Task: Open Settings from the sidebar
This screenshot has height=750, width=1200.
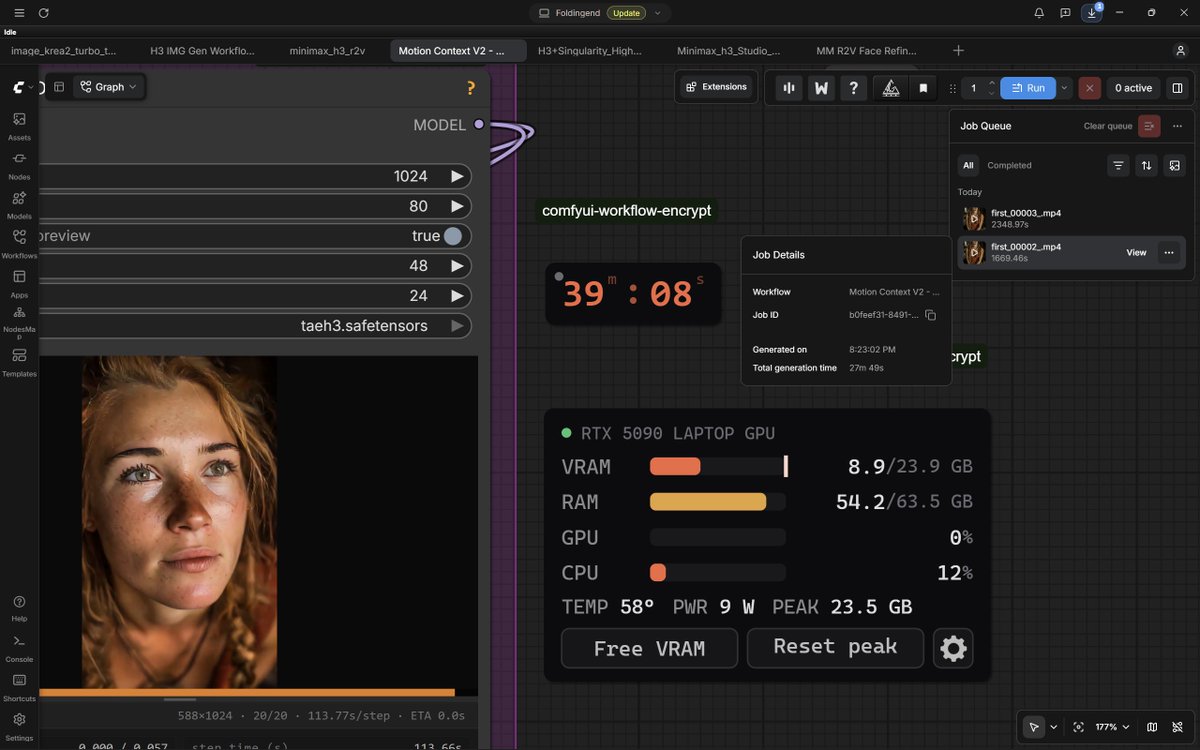Action: click(19, 726)
